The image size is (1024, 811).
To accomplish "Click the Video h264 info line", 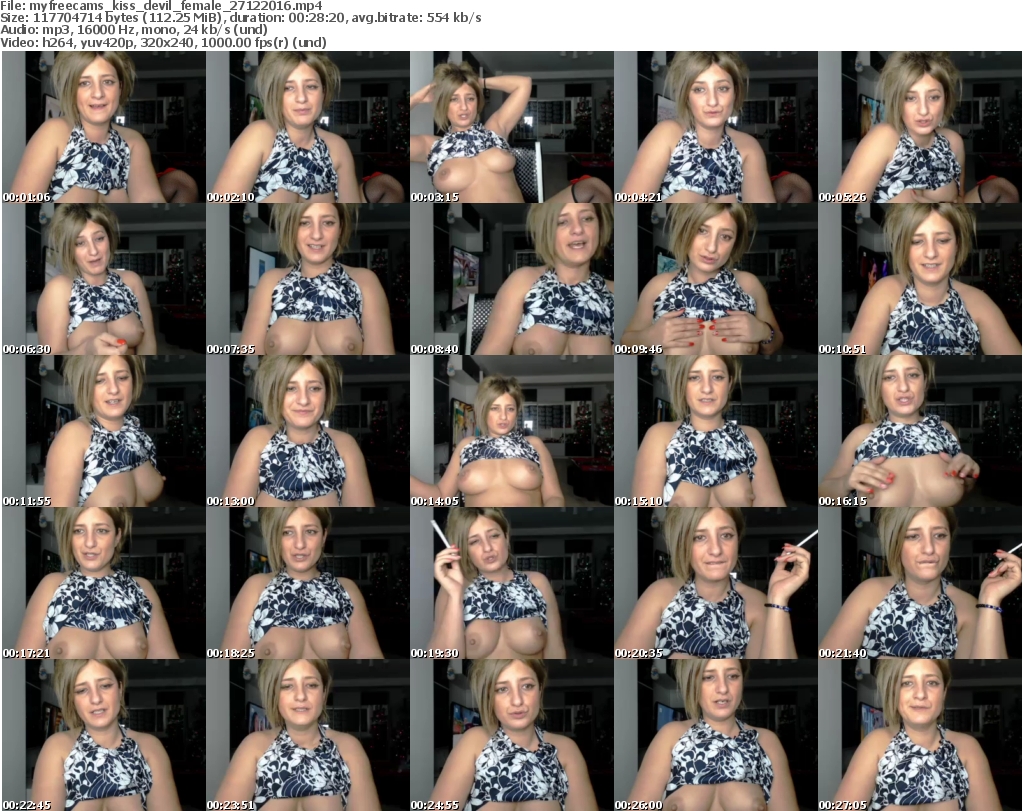I will coord(163,42).
